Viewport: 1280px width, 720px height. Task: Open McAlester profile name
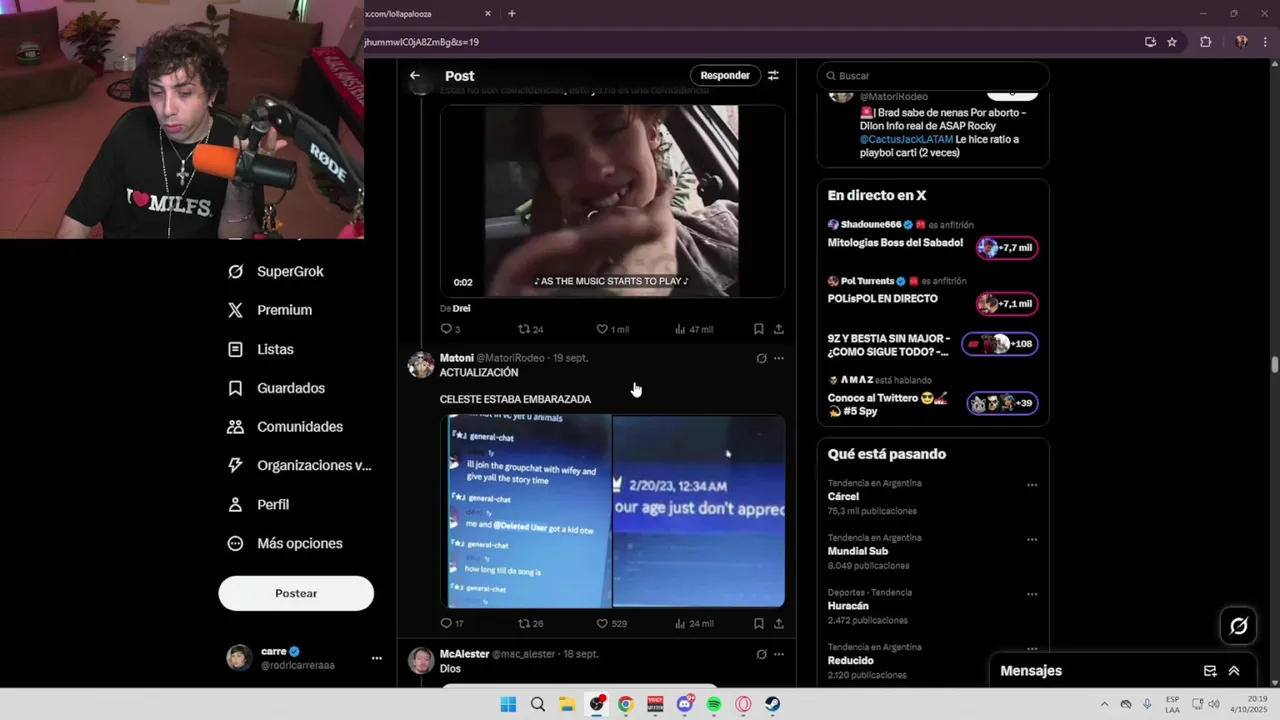pos(464,654)
